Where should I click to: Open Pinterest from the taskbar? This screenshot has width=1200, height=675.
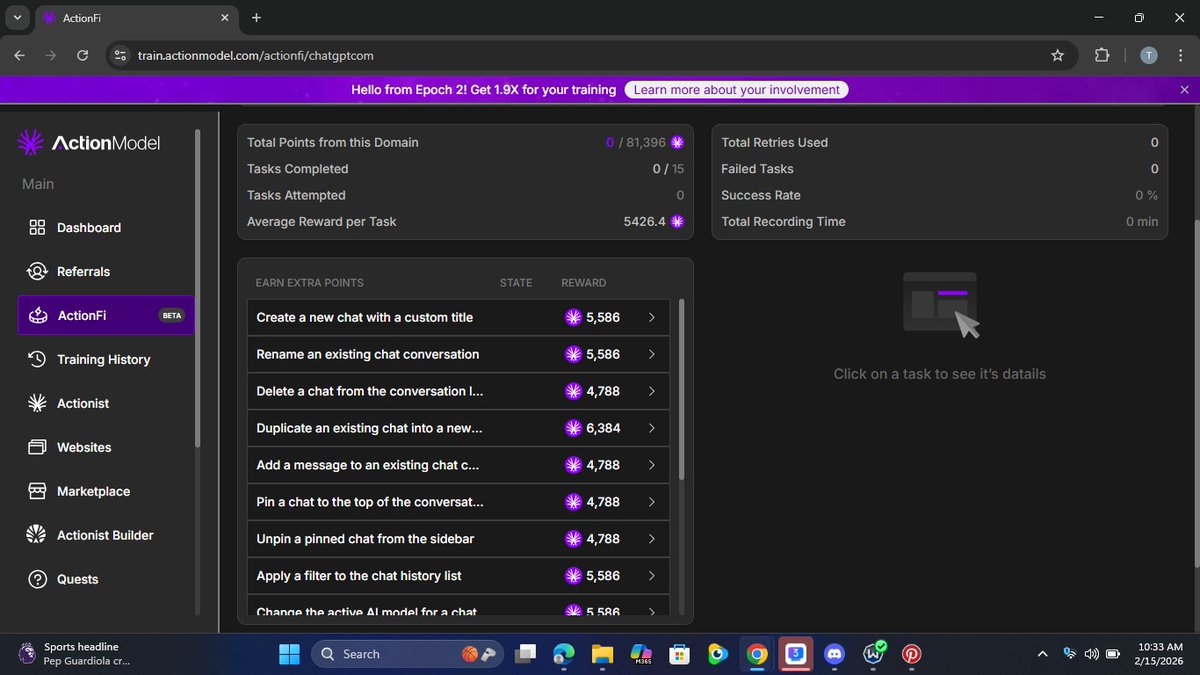tap(911, 654)
